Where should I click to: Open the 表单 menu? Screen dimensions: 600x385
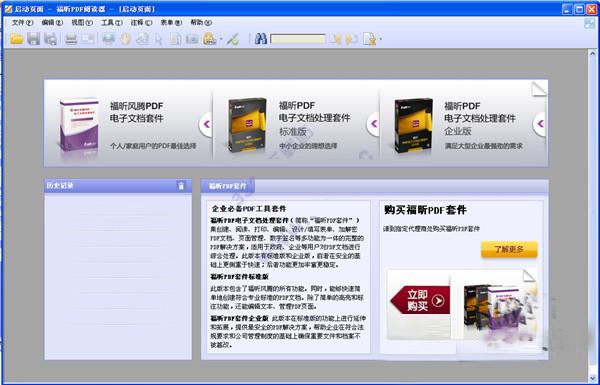click(x=171, y=23)
